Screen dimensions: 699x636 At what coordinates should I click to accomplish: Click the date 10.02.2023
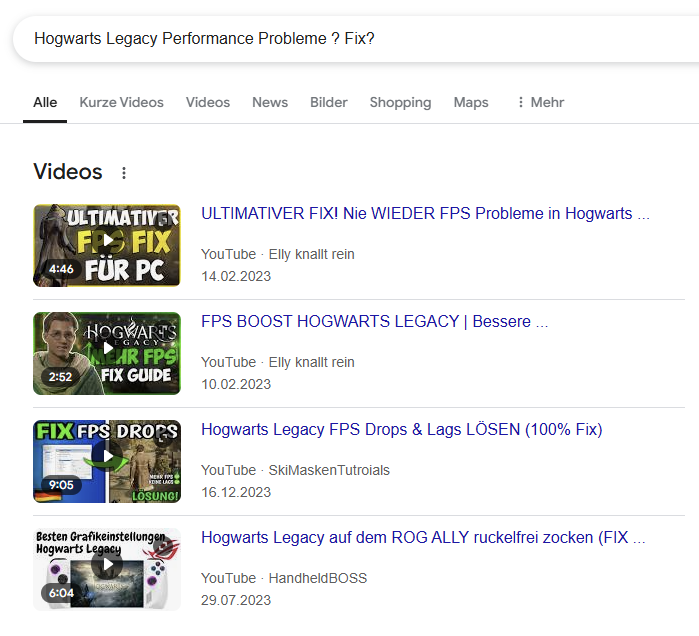click(236, 384)
